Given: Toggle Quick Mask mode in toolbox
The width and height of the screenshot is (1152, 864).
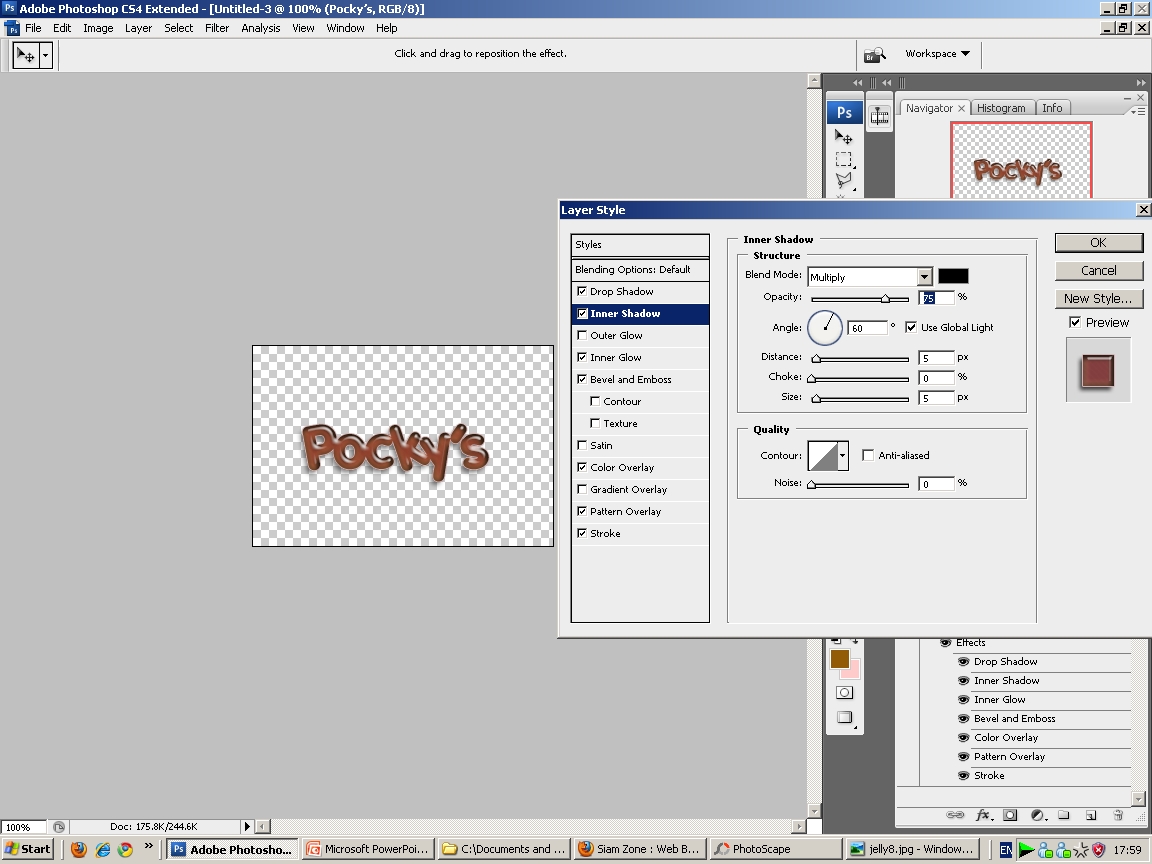Looking at the screenshot, I should pos(844,692).
